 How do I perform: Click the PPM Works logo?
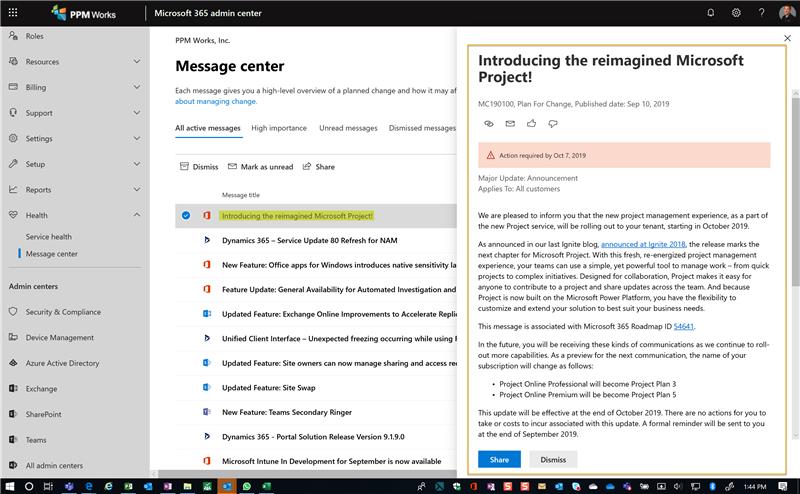[x=83, y=13]
